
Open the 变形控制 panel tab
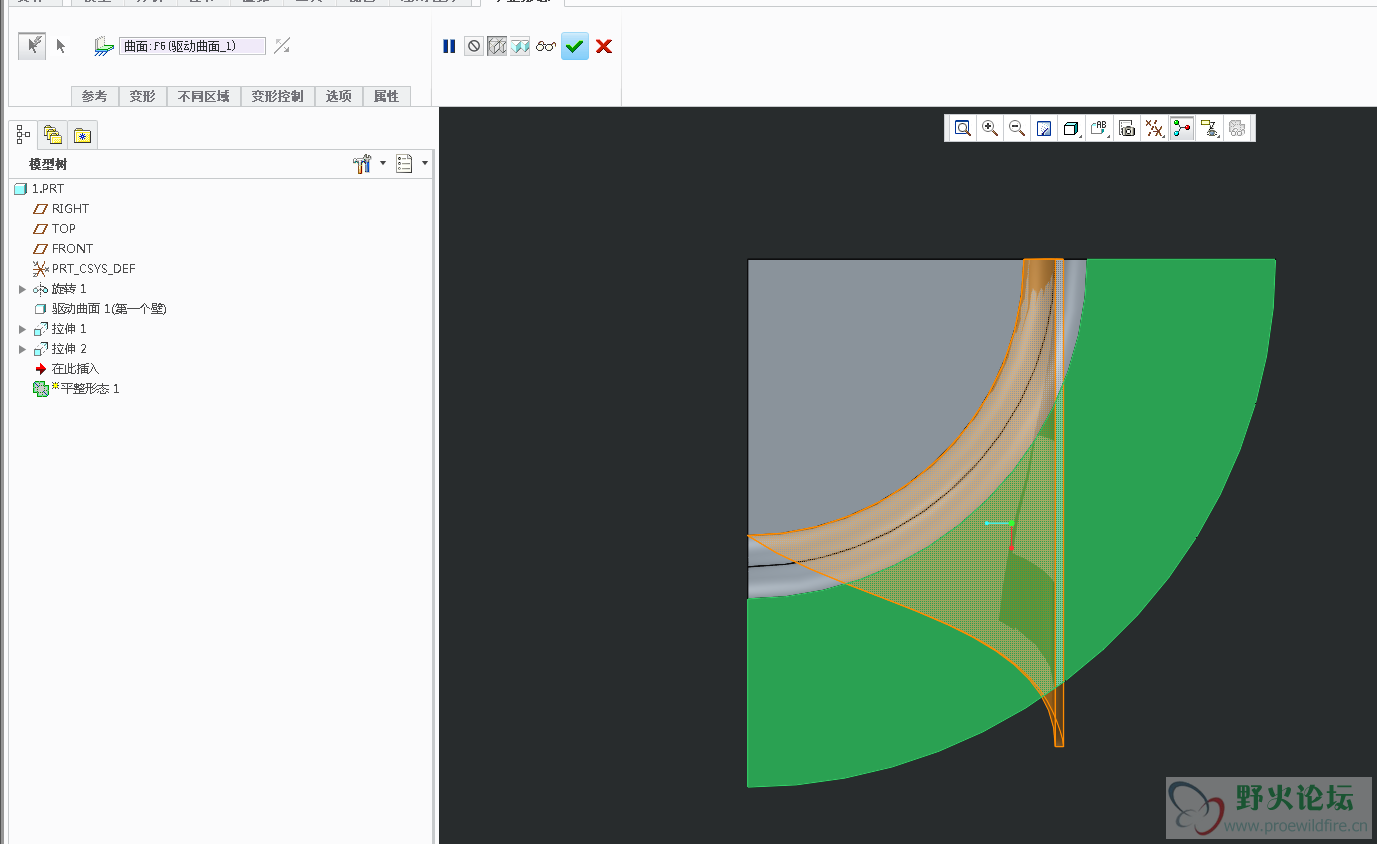[277, 96]
